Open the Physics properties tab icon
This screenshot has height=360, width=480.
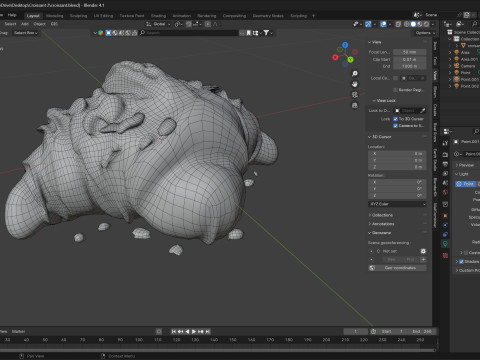tap(445, 225)
